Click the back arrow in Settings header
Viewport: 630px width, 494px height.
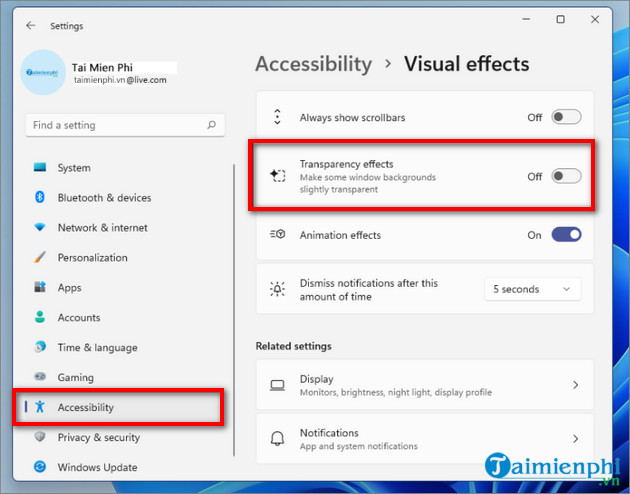(30, 26)
